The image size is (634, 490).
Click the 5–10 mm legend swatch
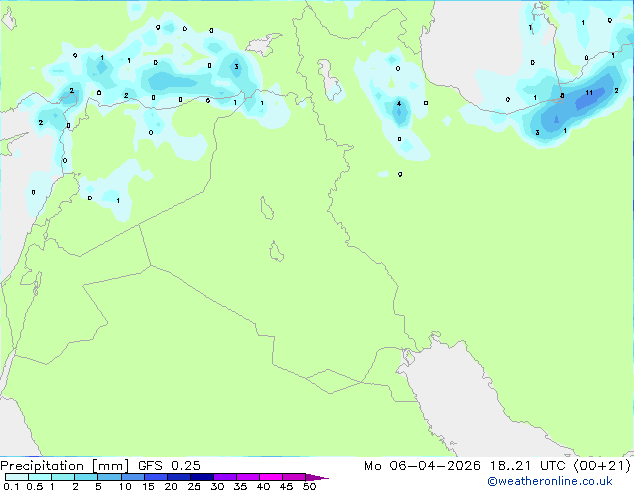click(x=109, y=477)
